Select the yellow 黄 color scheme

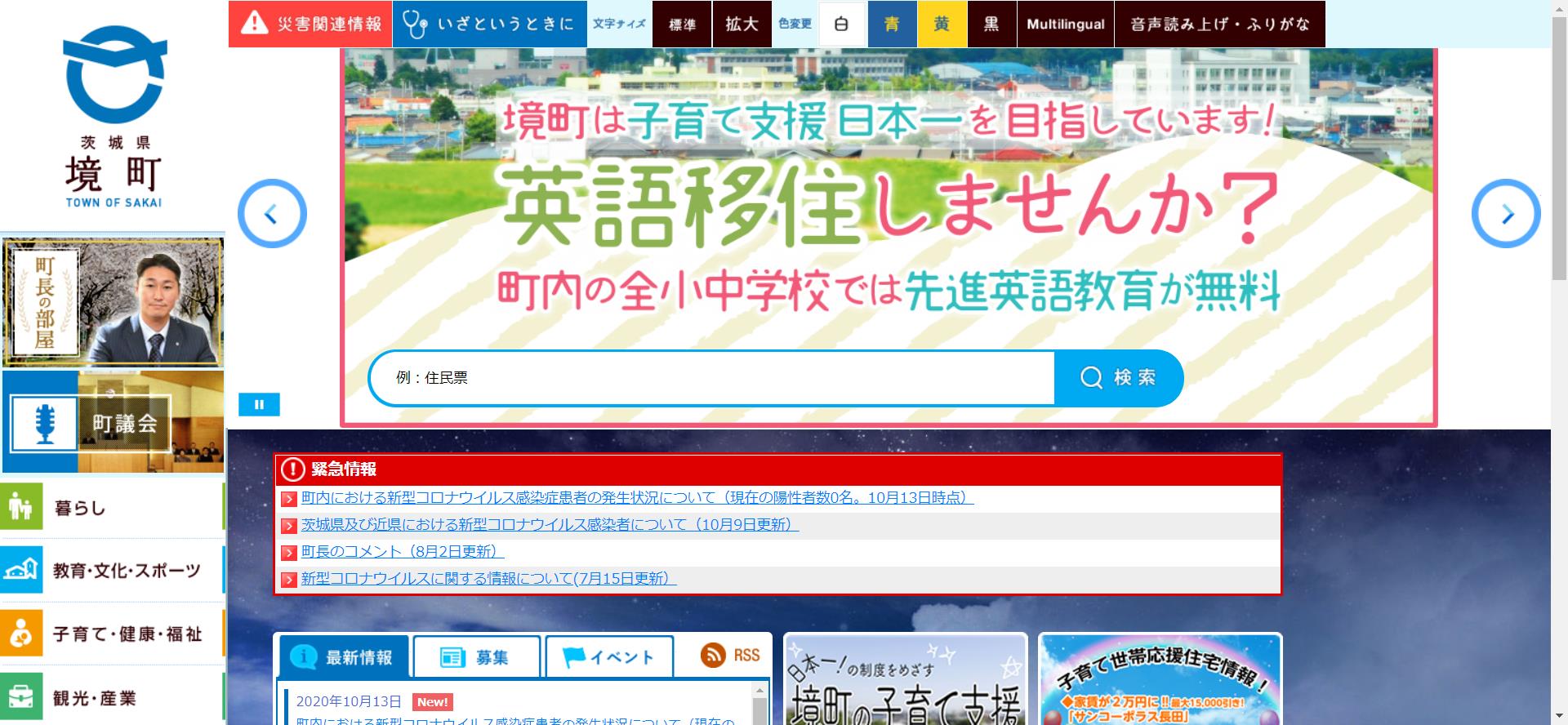942,24
